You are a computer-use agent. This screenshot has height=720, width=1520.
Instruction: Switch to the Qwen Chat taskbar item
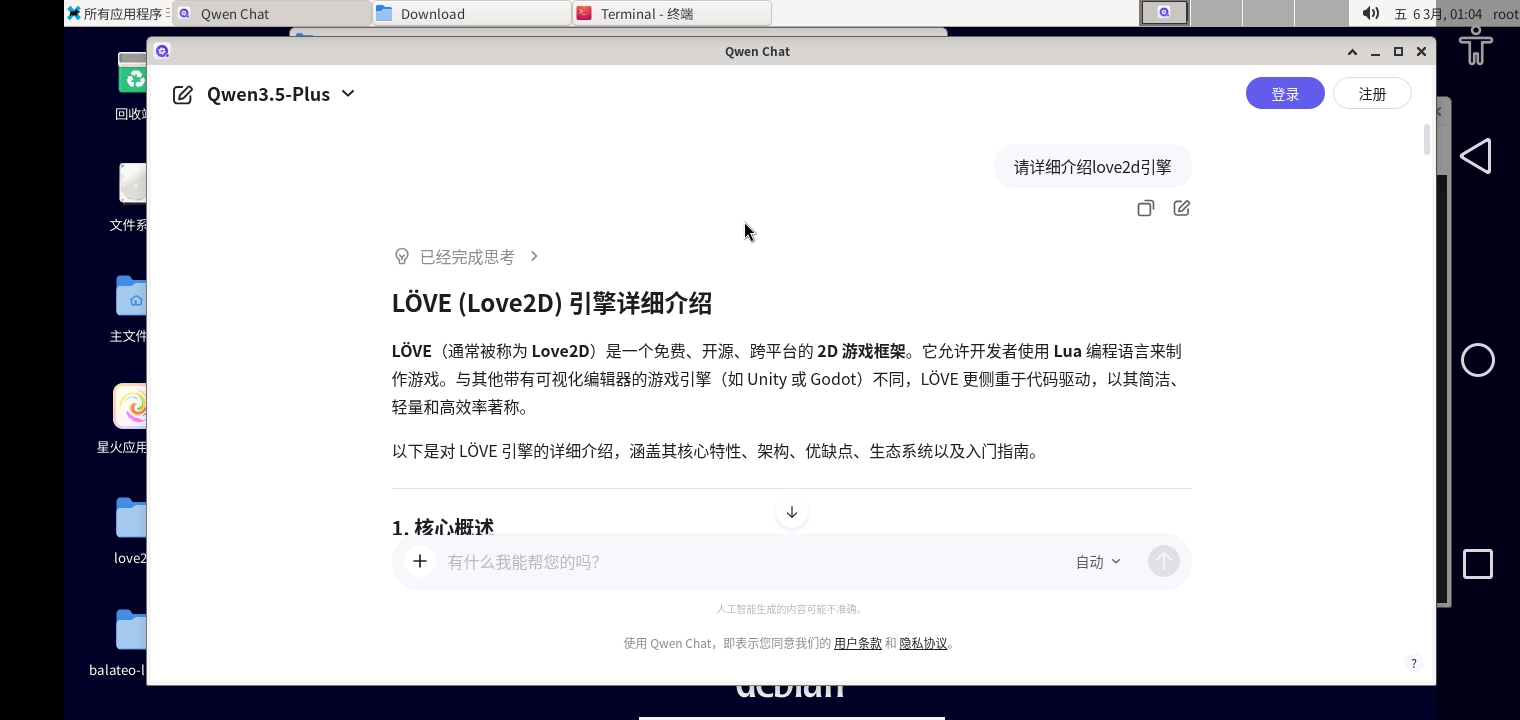(x=272, y=13)
